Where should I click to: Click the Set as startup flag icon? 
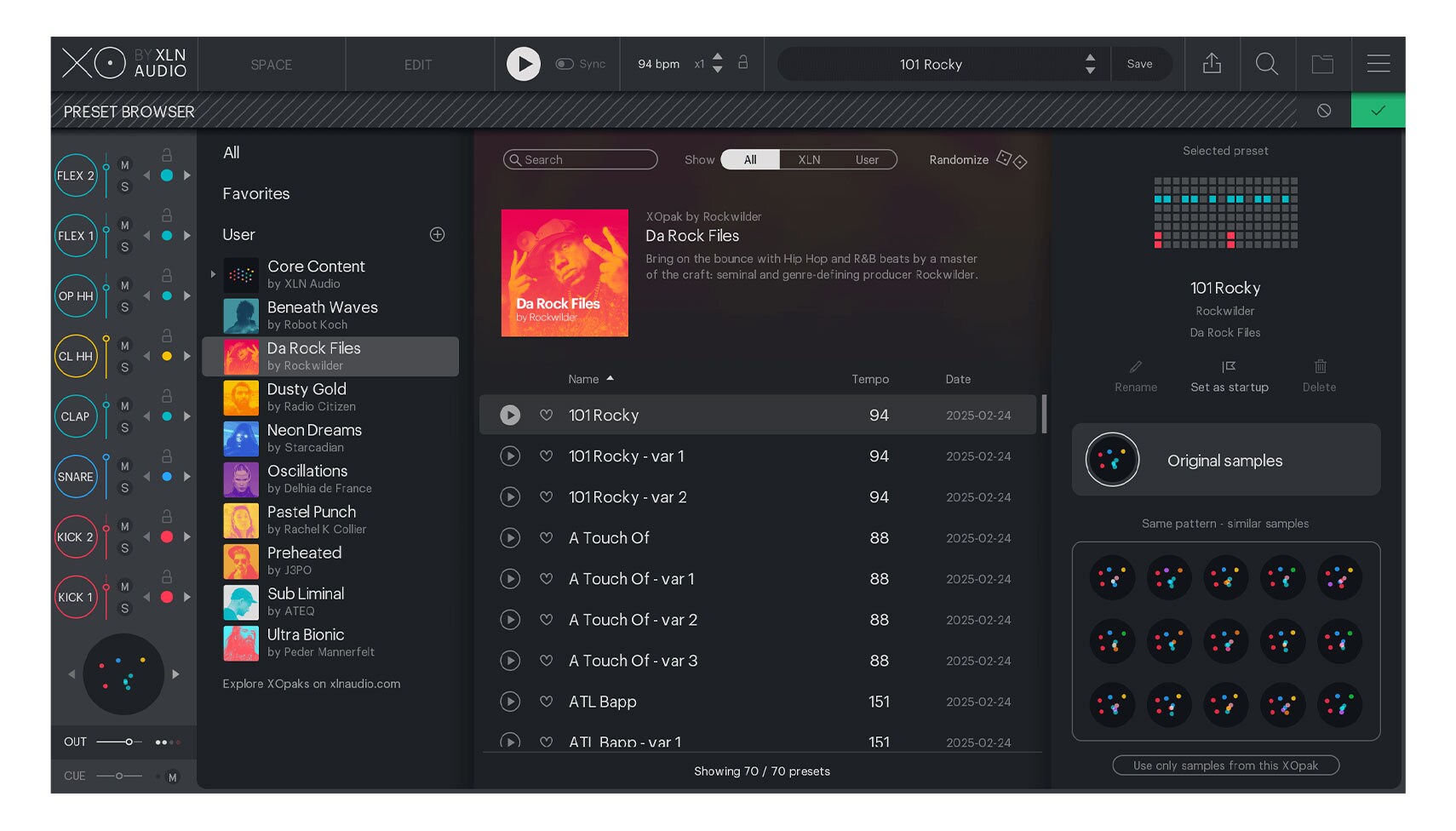1229,367
